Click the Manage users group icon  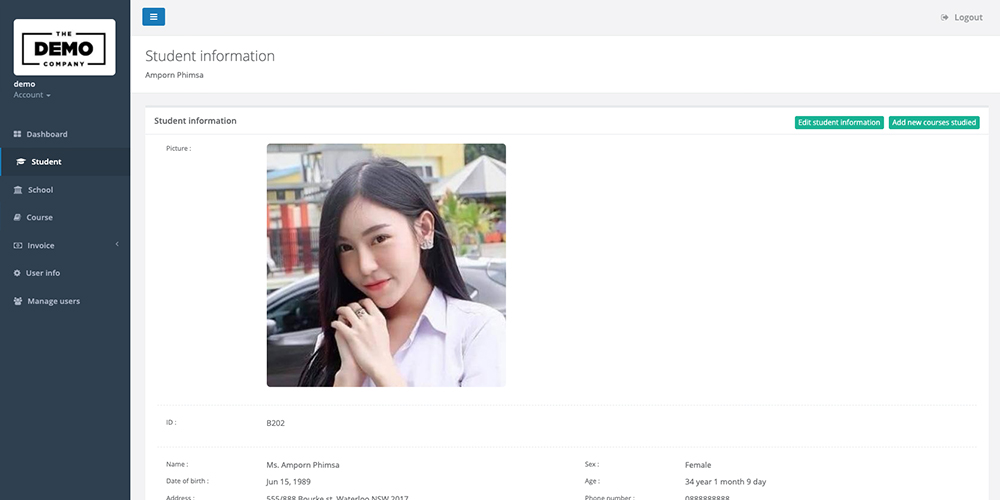pyautogui.click(x=18, y=301)
